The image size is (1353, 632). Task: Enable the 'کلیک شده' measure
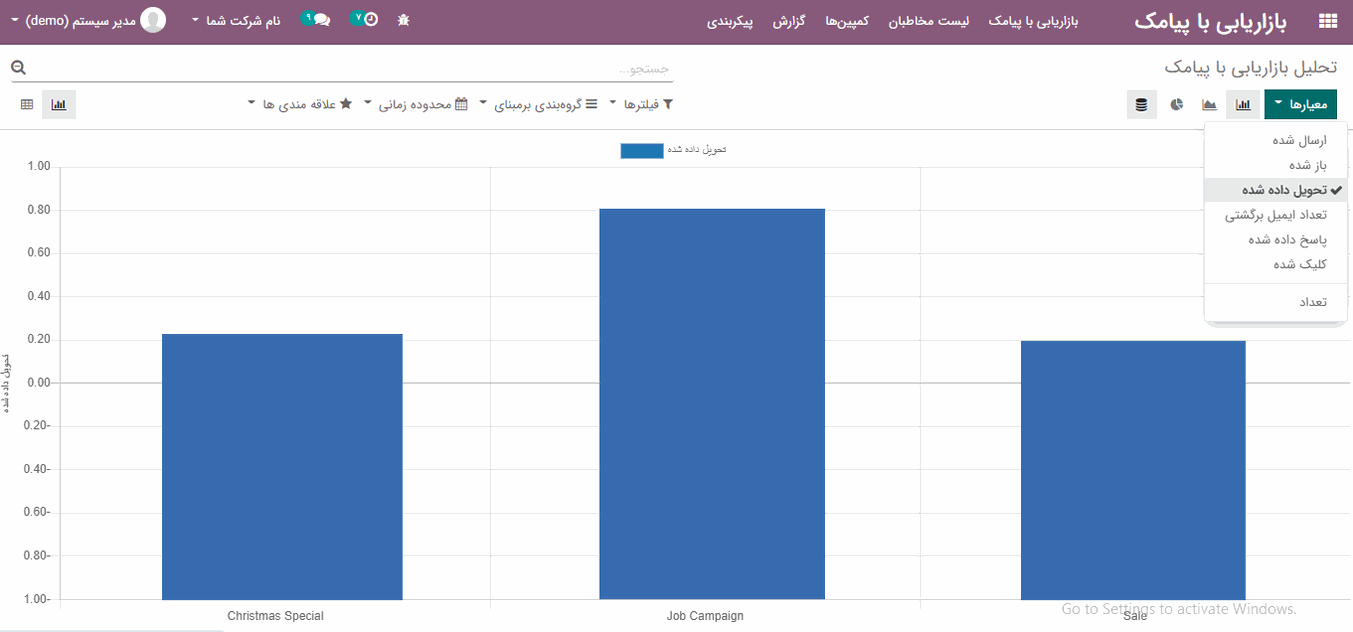coord(1300,264)
